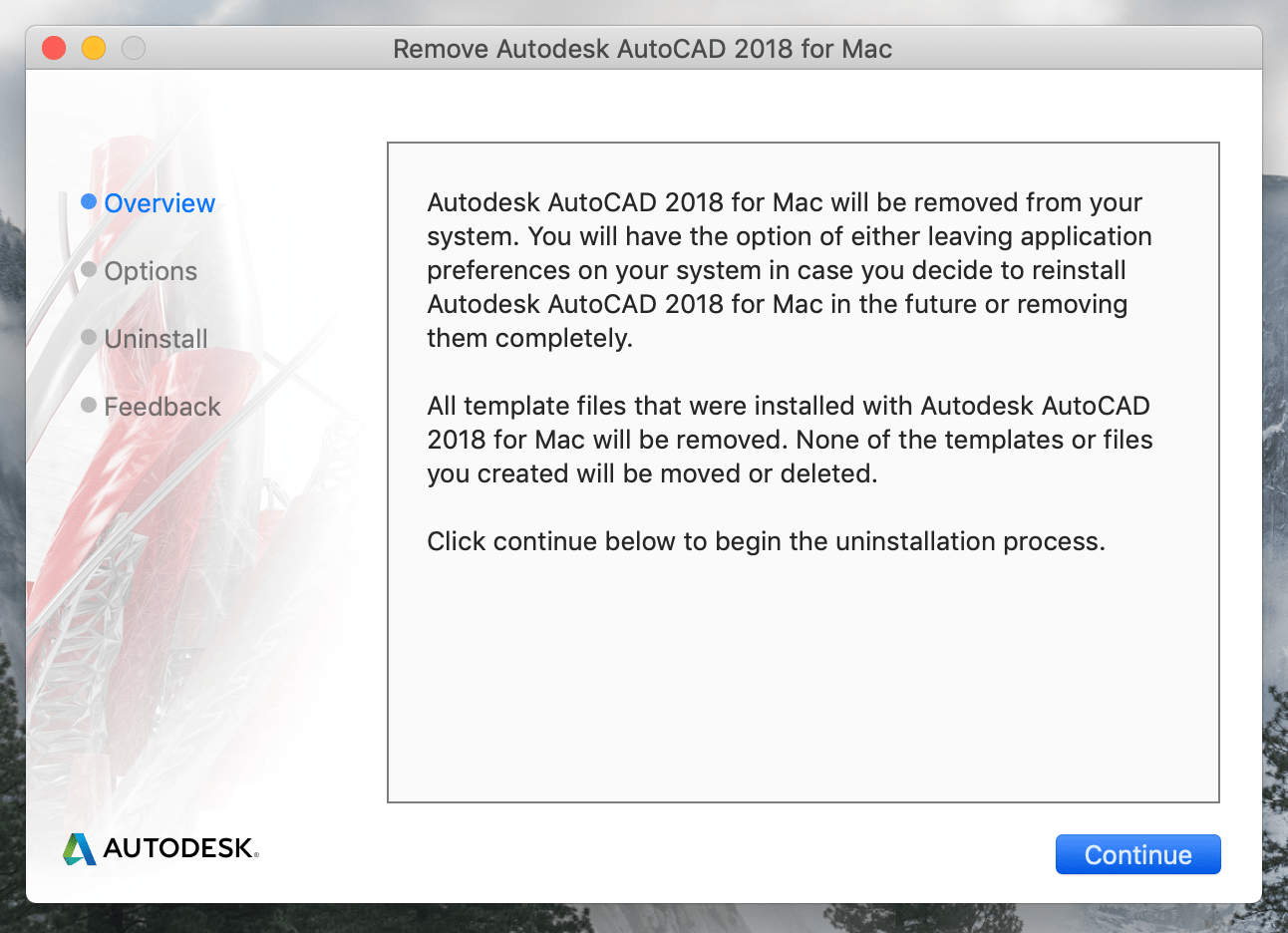Click the blue Continue slider-styled action control

click(x=1137, y=854)
